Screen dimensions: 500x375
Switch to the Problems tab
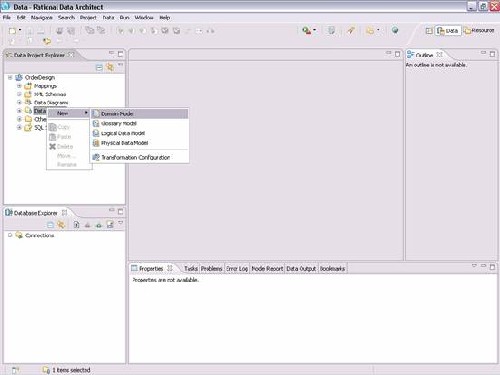pyautogui.click(x=212, y=268)
